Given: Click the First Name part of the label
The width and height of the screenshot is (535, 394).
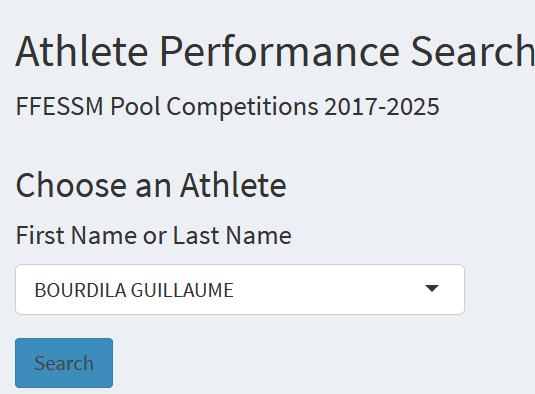Looking at the screenshot, I should [76, 235].
